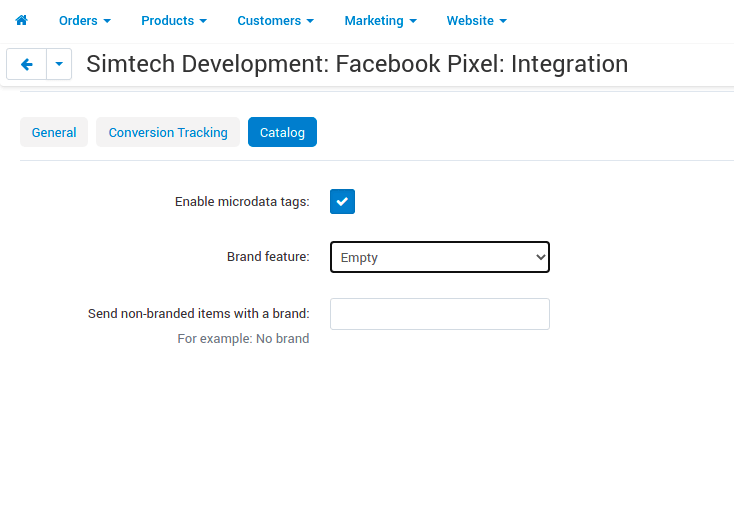The image size is (734, 524).
Task: Click the back arrow button
Action: click(27, 65)
